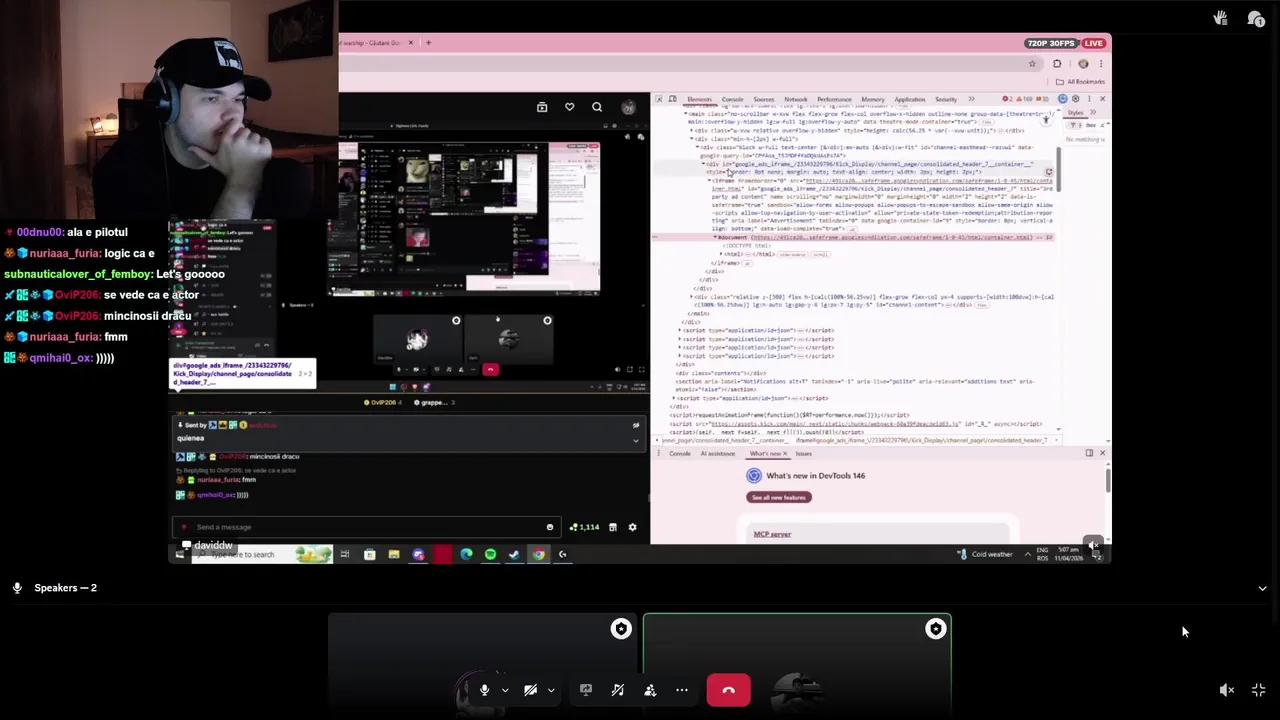Click the Kick user avatar icon
Screen dimensions: 1280x720
coord(628,107)
